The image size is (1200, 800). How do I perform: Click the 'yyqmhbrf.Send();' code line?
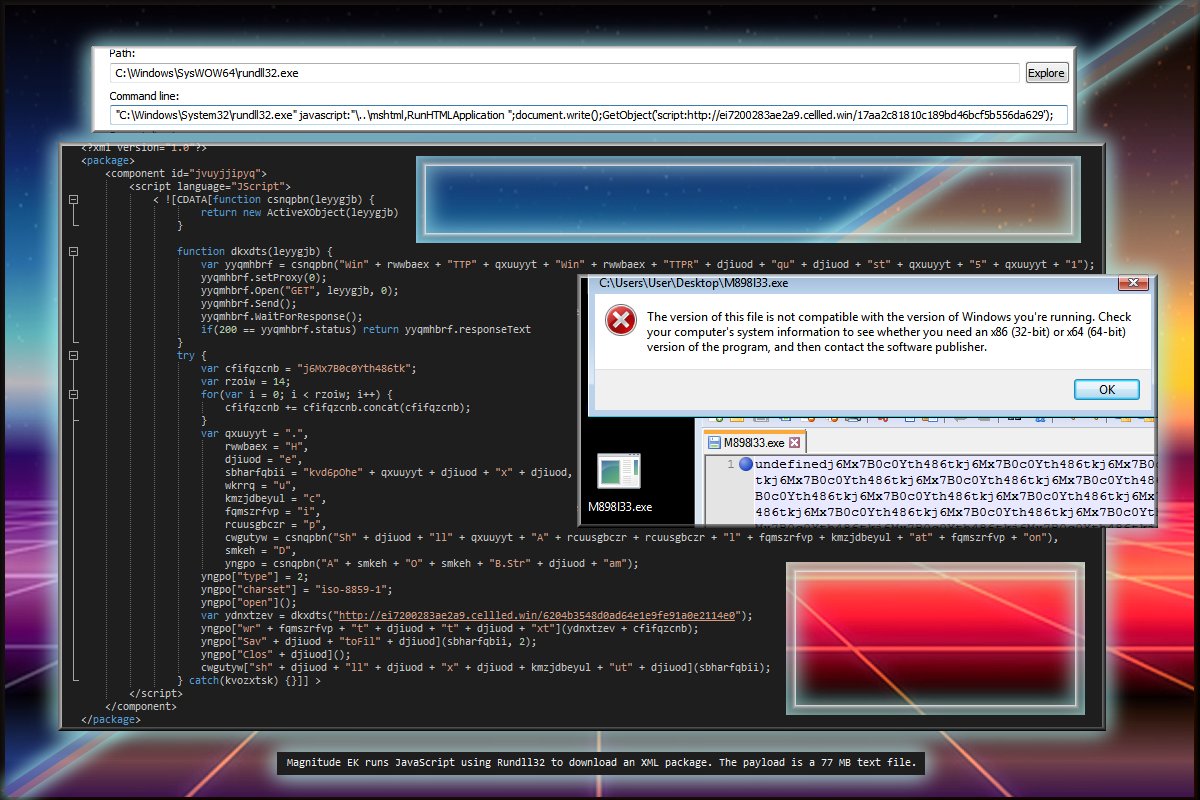click(248, 303)
